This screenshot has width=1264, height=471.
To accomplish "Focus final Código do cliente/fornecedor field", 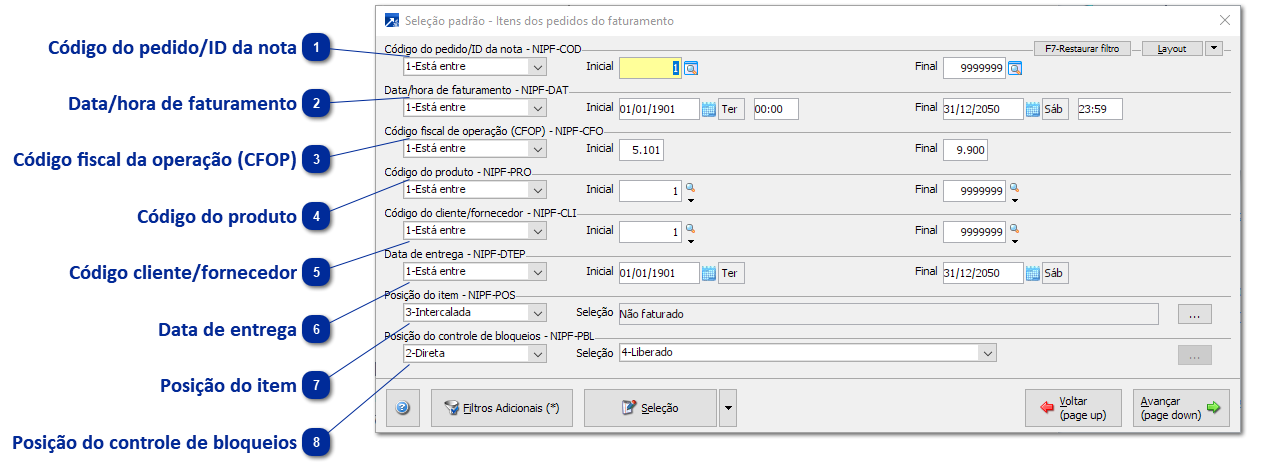I will (975, 232).
